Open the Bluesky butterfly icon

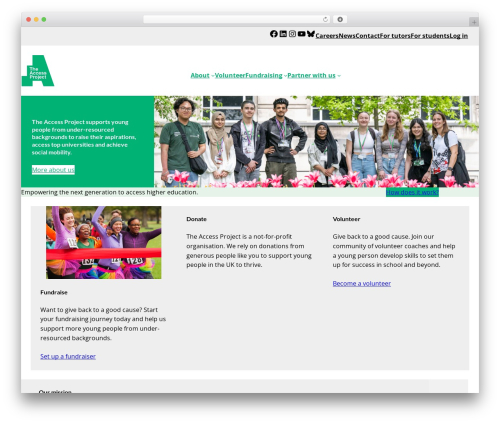click(x=311, y=34)
